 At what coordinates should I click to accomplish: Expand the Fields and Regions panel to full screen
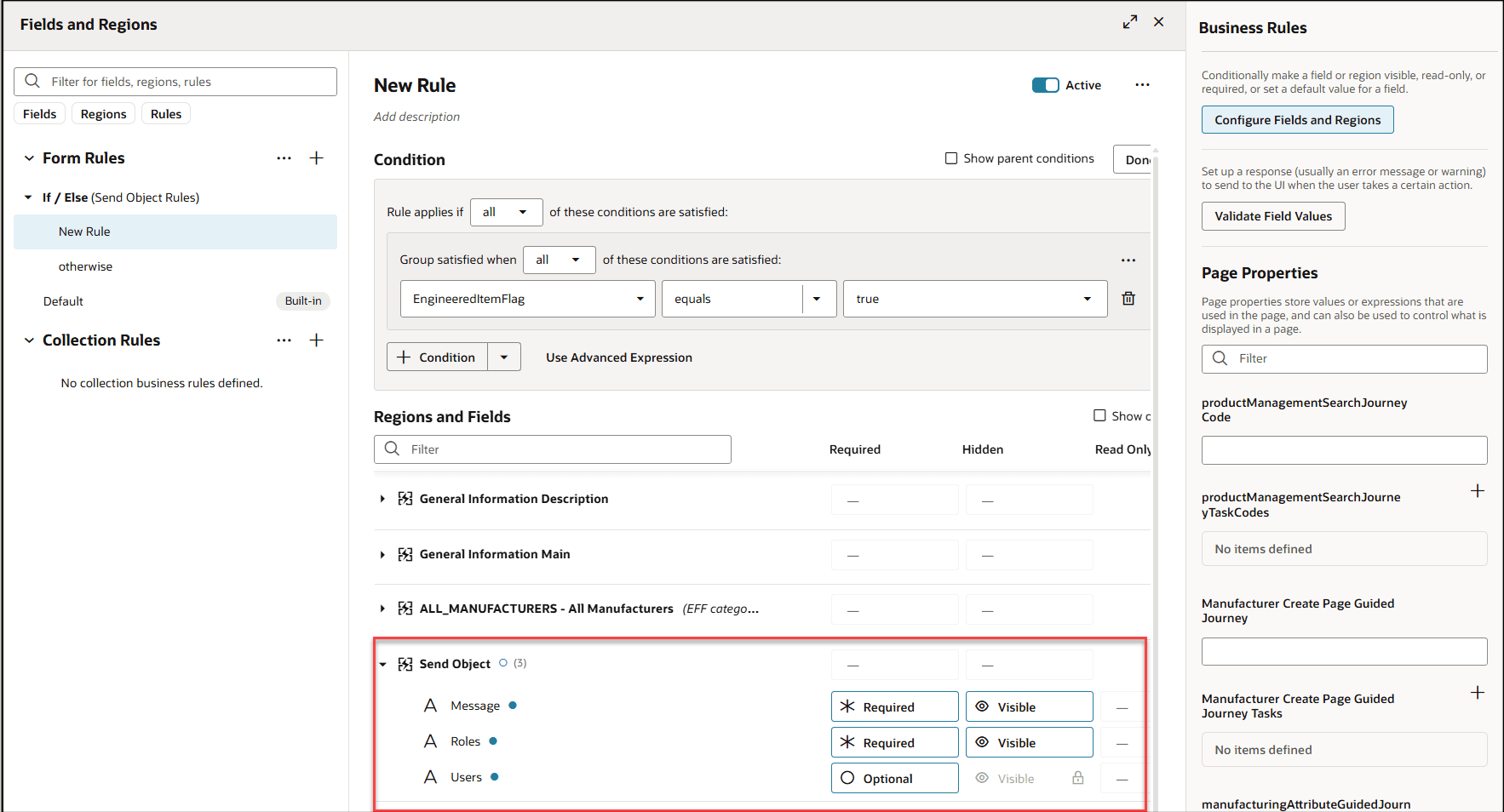click(1129, 22)
